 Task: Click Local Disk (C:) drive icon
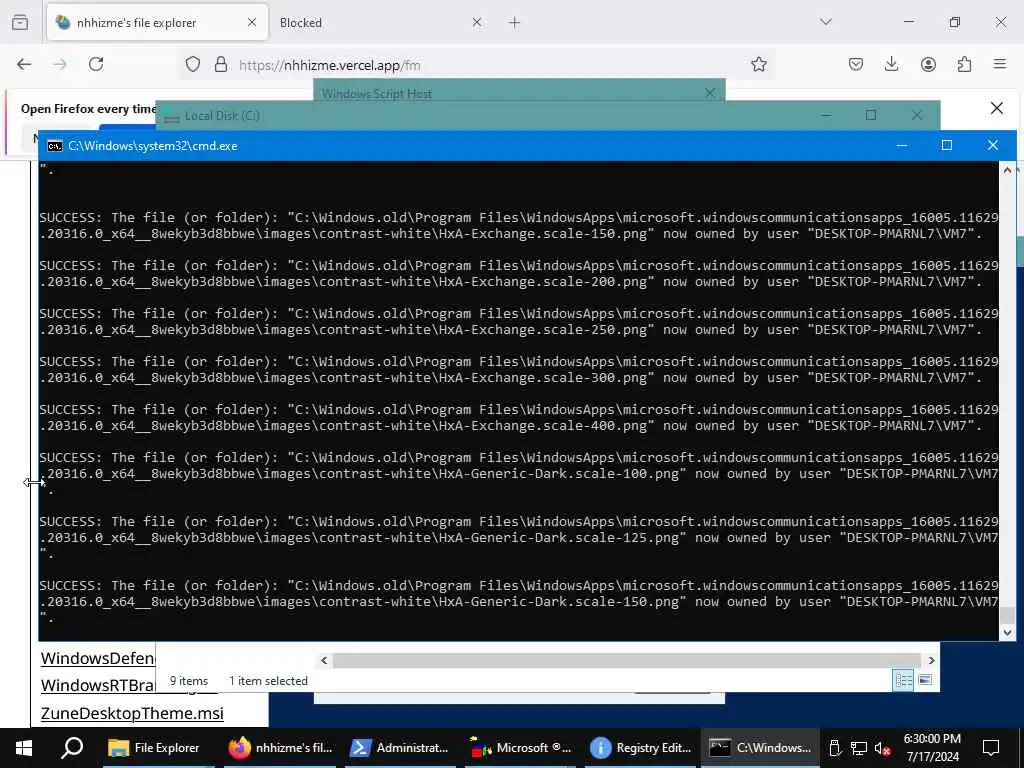coord(171,117)
